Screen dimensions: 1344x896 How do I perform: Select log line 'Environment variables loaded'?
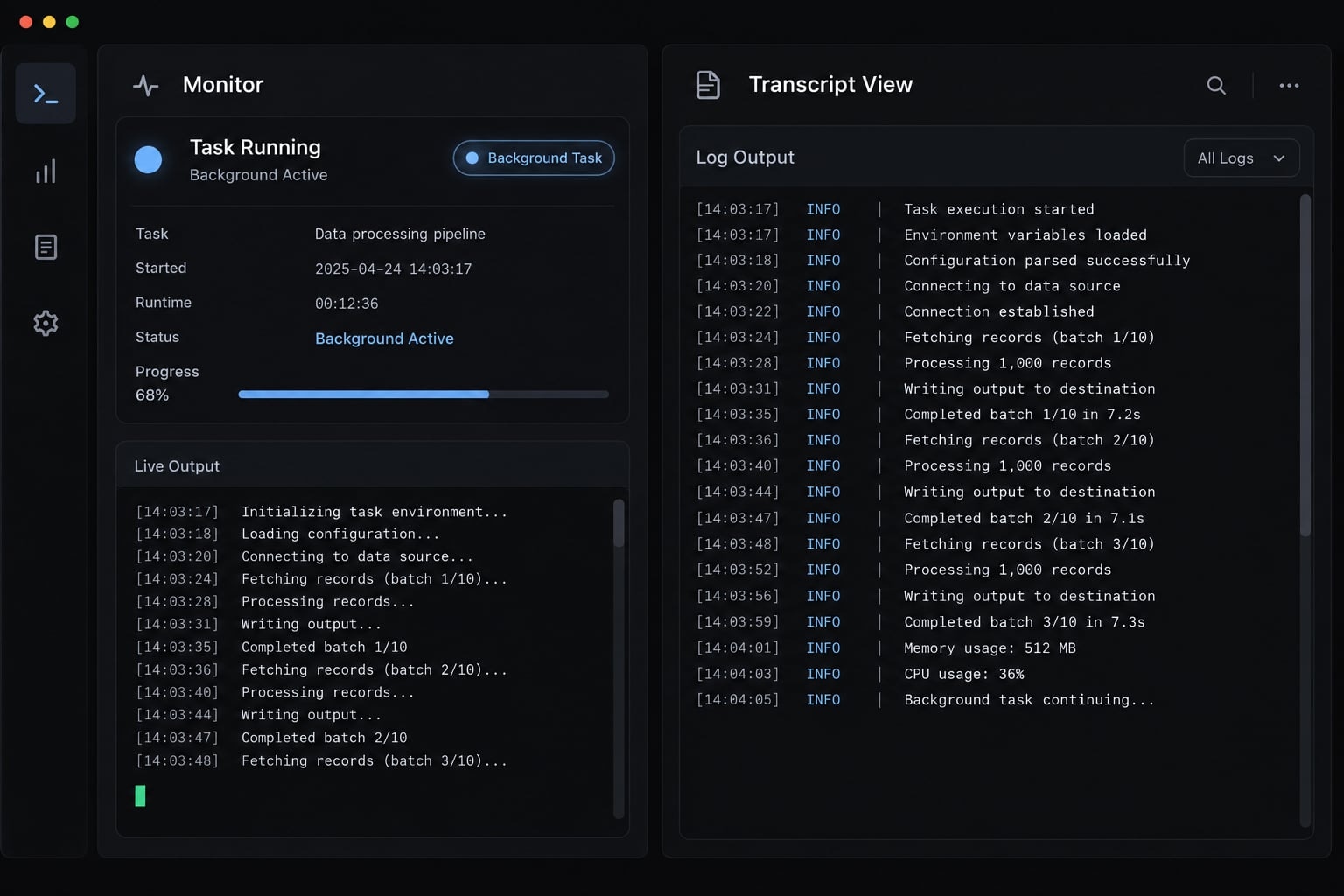click(x=1025, y=234)
